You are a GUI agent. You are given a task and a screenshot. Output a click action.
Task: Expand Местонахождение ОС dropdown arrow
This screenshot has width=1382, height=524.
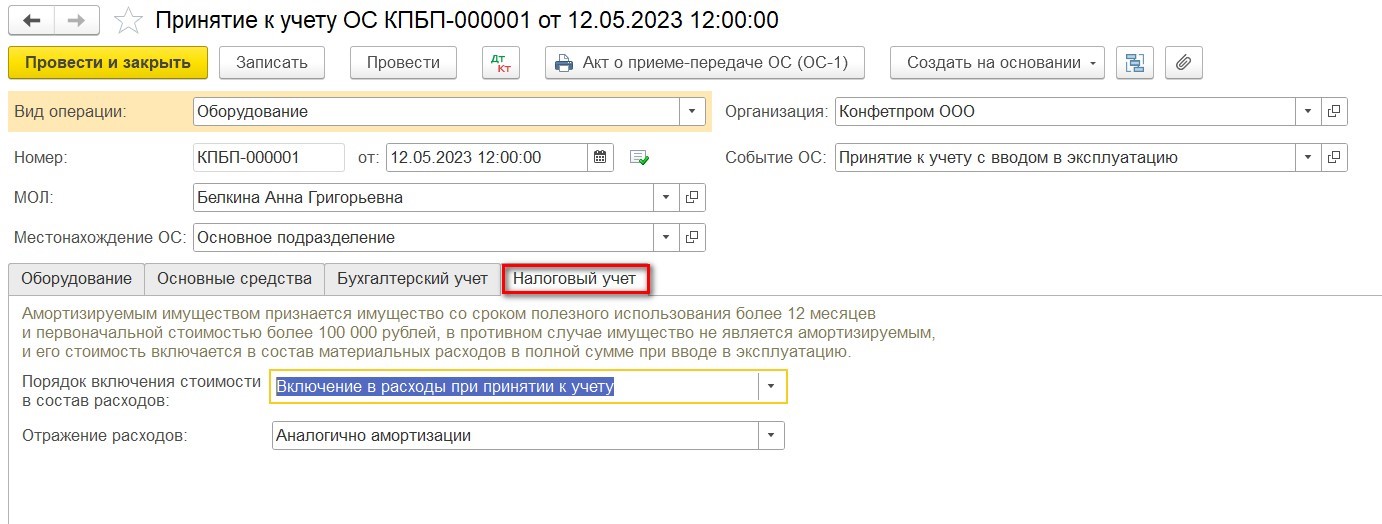click(666, 238)
